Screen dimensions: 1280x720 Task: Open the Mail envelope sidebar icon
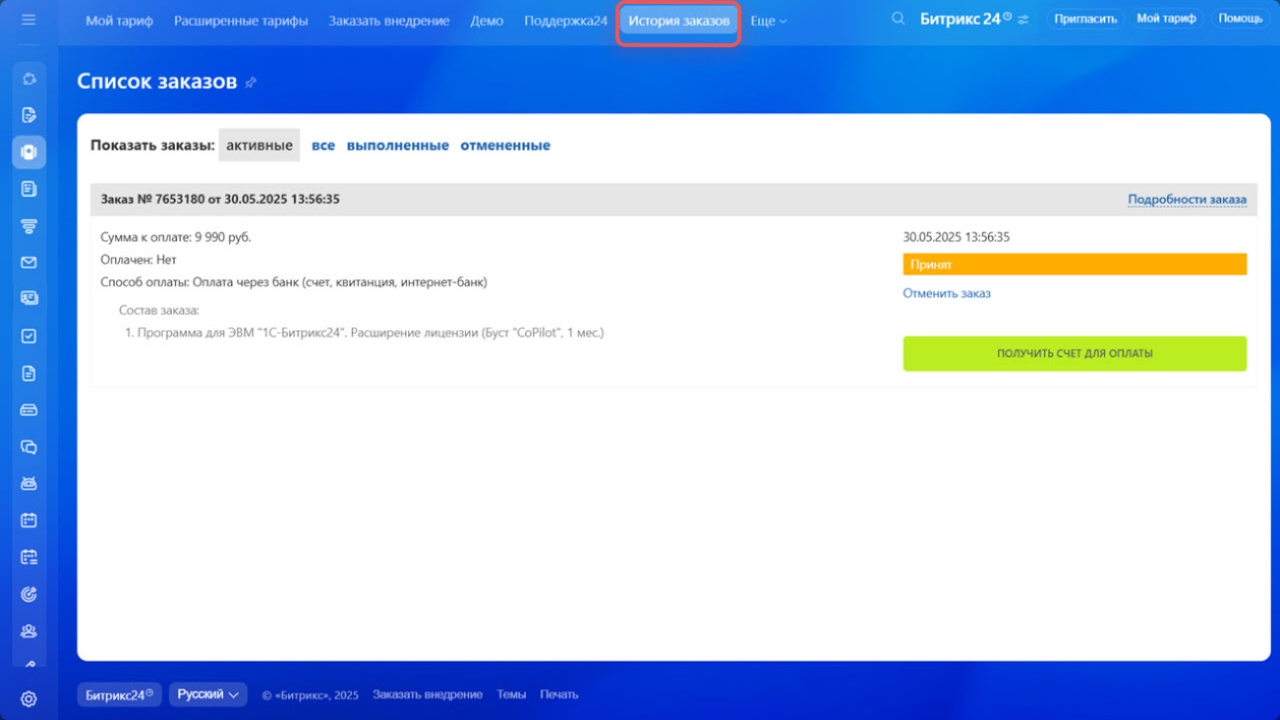[29, 263]
